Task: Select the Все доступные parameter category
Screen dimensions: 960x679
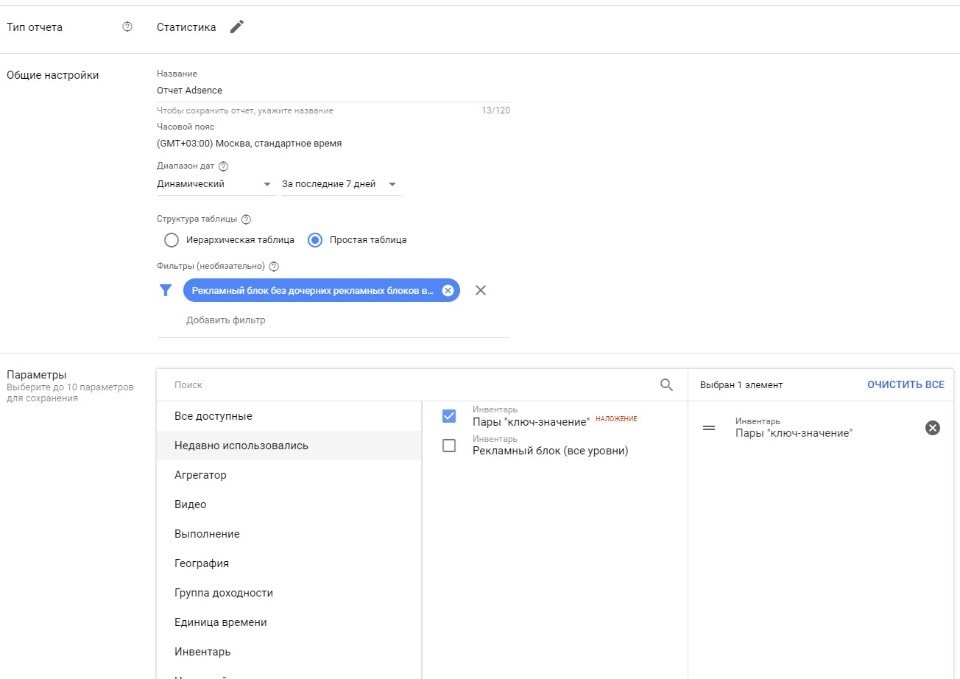Action: click(213, 416)
